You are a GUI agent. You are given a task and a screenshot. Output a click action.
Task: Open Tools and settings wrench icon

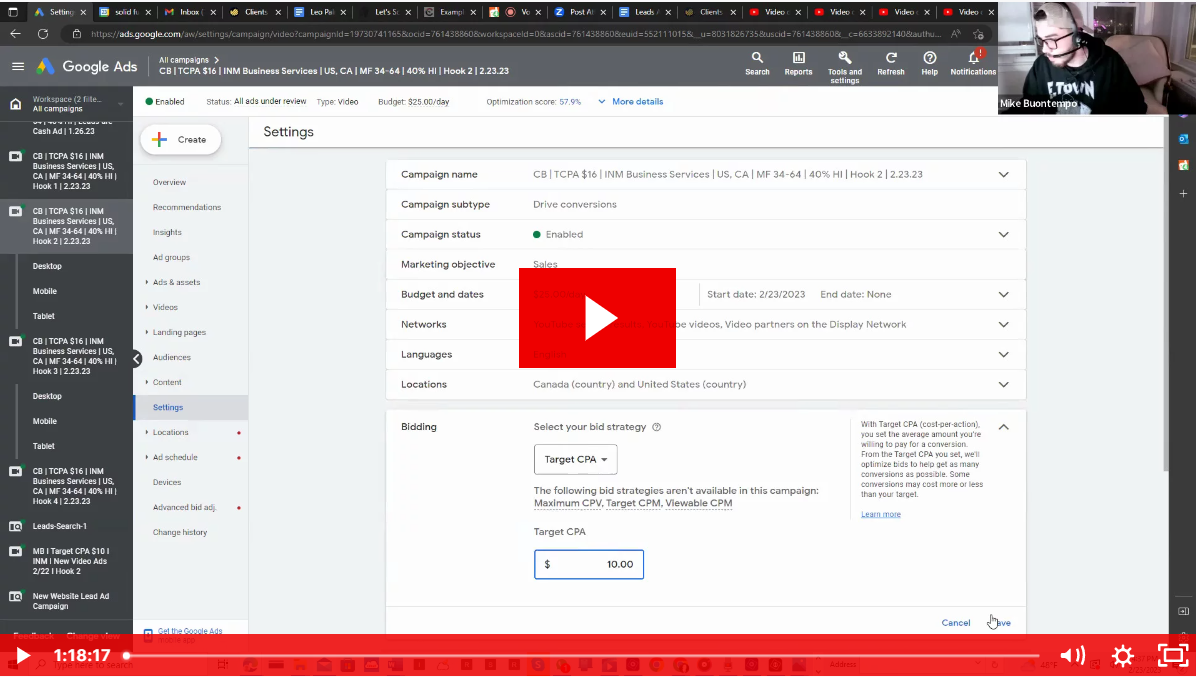tap(844, 59)
